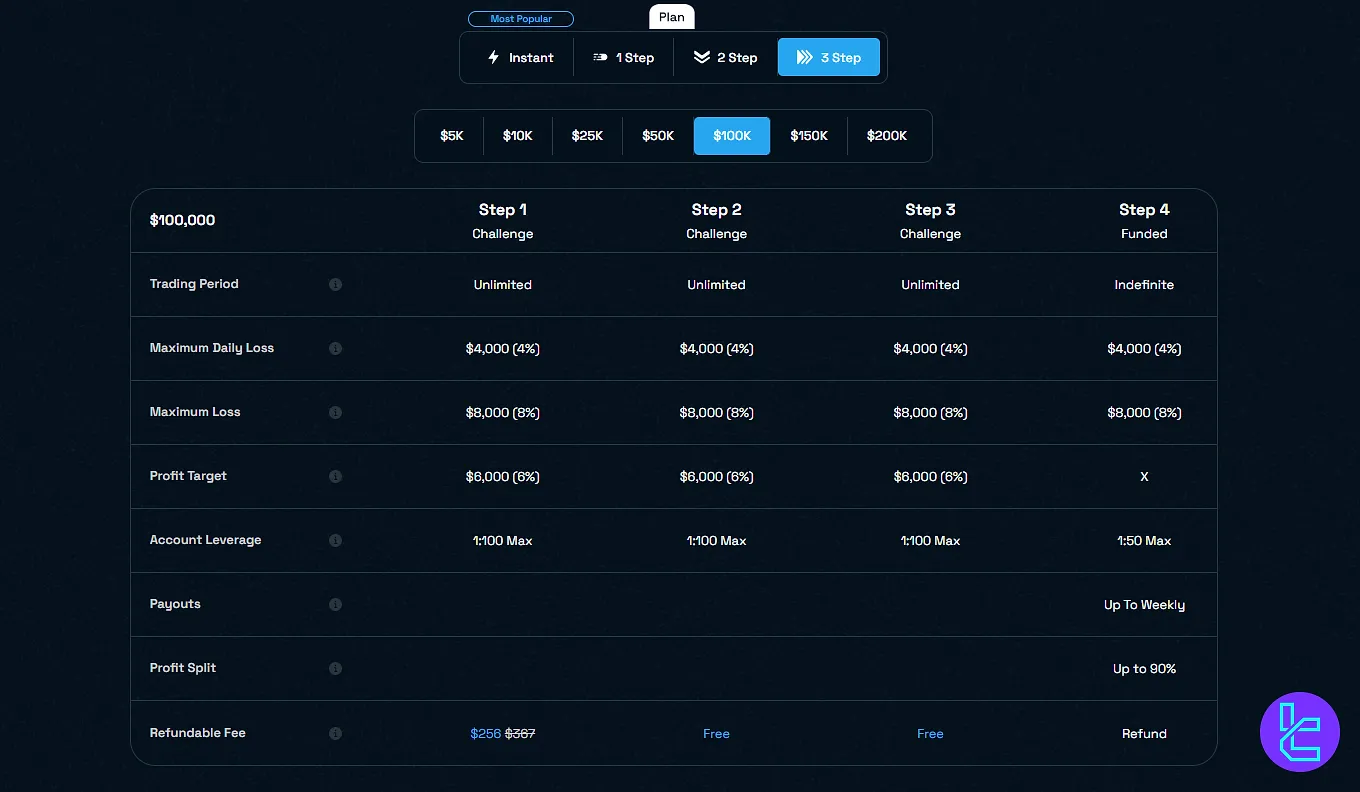Switch to the 1 Step plan
The width and height of the screenshot is (1360, 792).
point(624,58)
